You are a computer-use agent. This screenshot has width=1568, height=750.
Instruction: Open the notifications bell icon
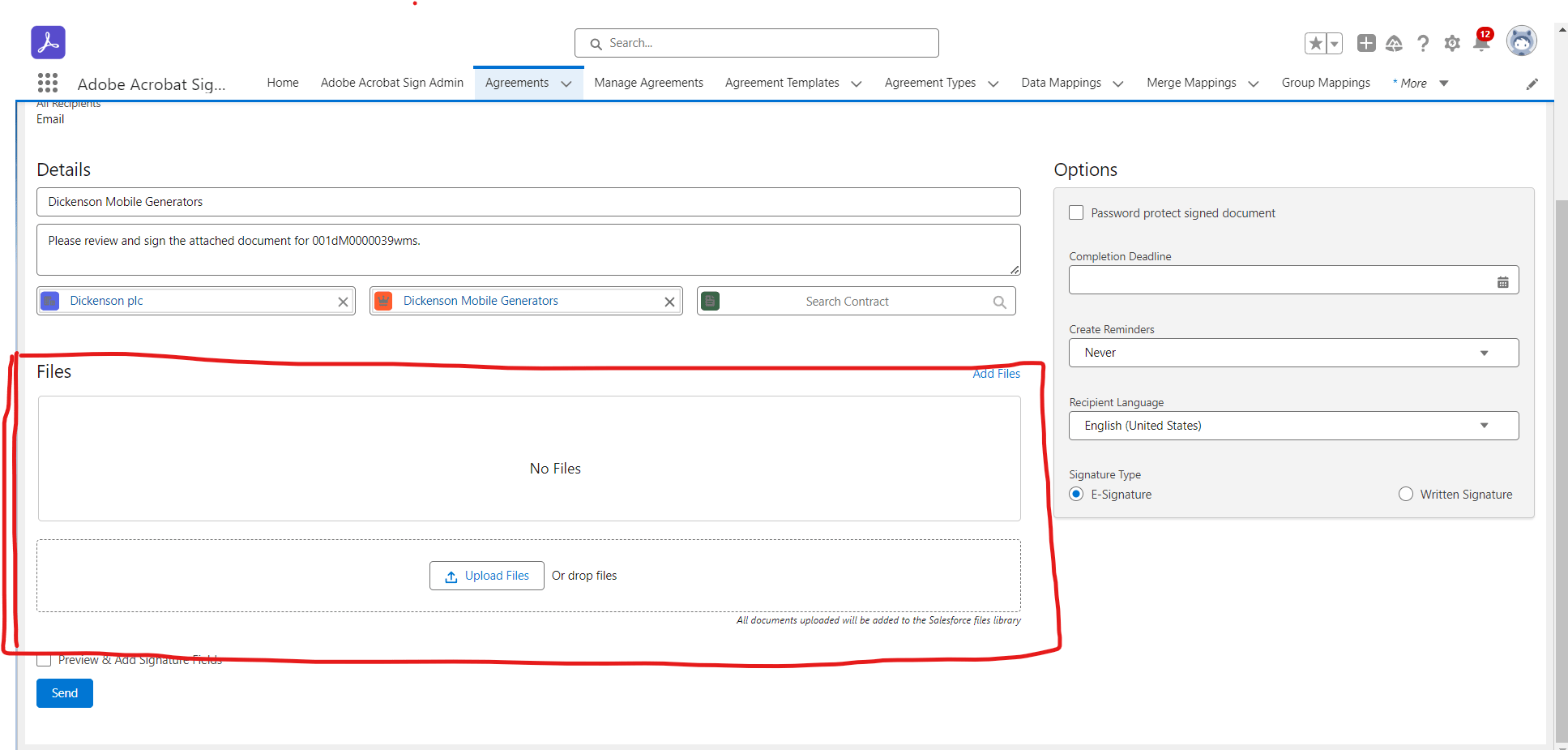(x=1481, y=43)
